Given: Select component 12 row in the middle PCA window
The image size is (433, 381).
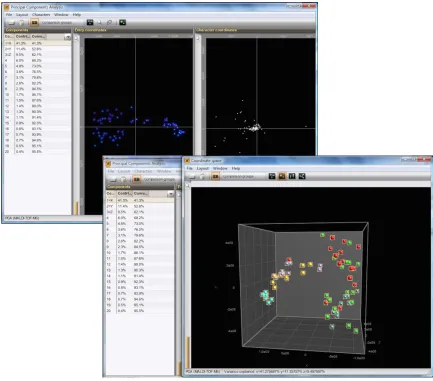Looking at the screenshot, I should pos(140,264).
